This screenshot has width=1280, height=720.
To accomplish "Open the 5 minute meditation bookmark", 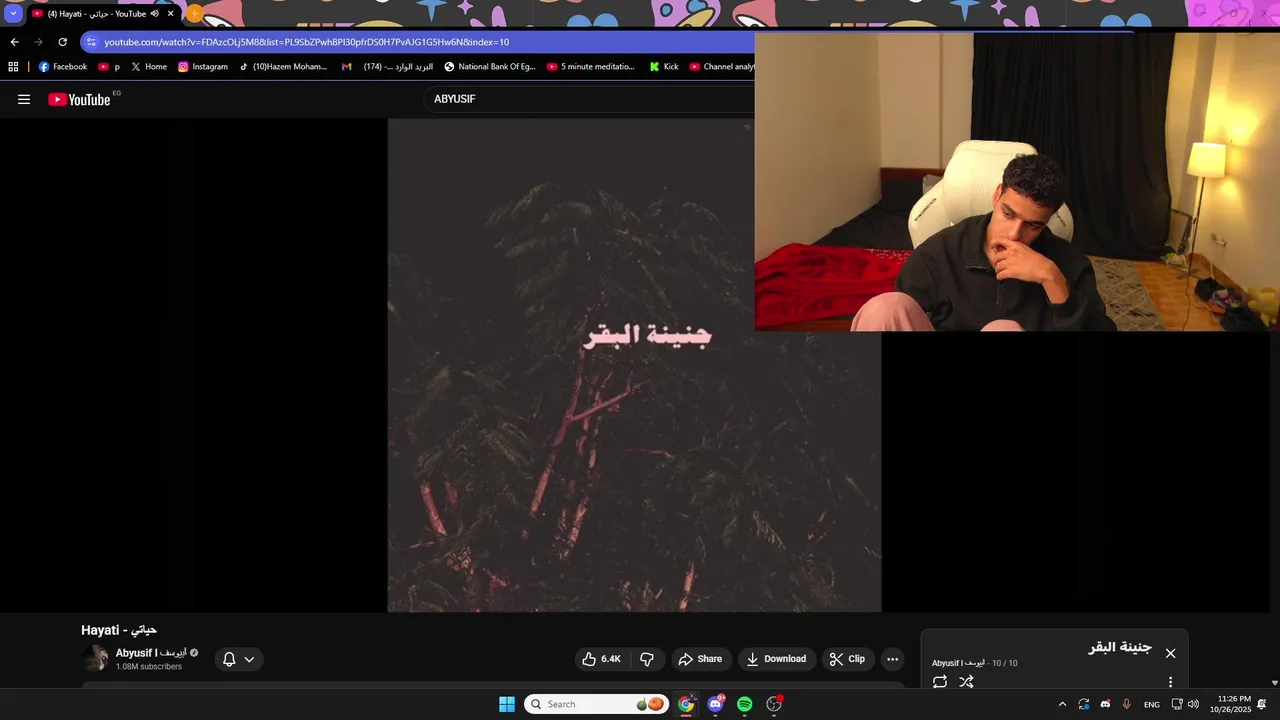I will (x=591, y=67).
